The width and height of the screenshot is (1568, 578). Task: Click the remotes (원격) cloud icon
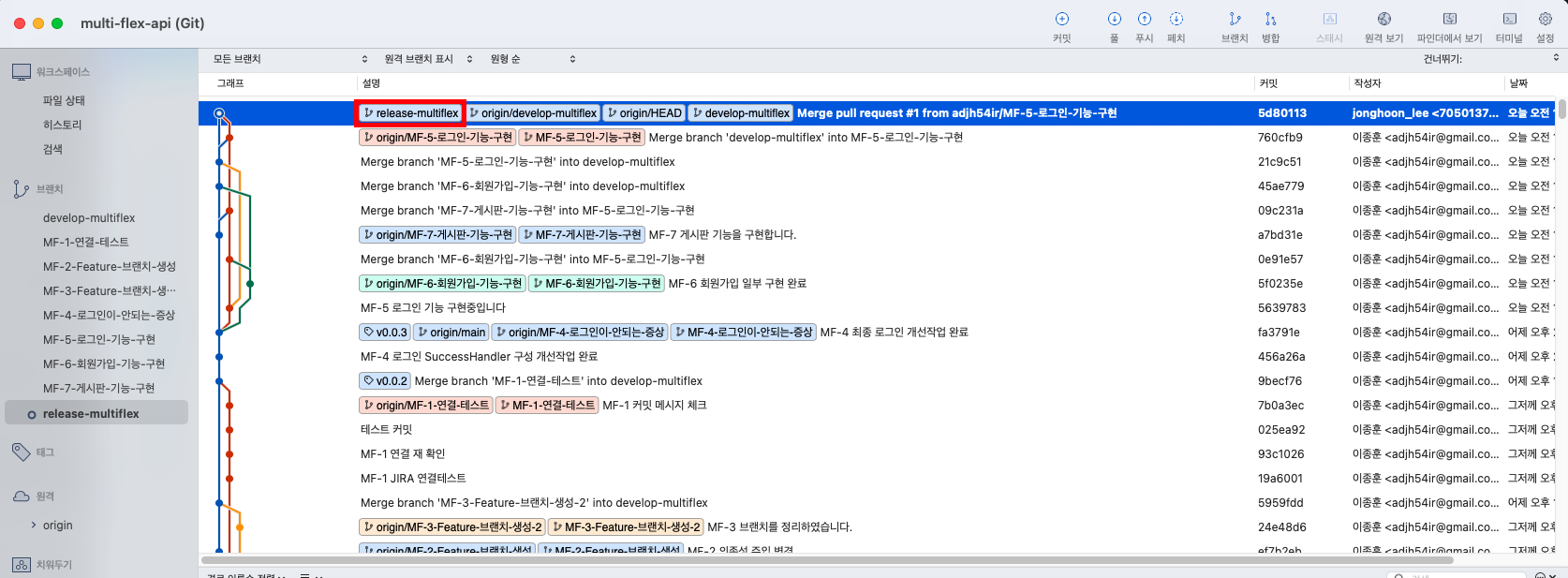point(22,496)
